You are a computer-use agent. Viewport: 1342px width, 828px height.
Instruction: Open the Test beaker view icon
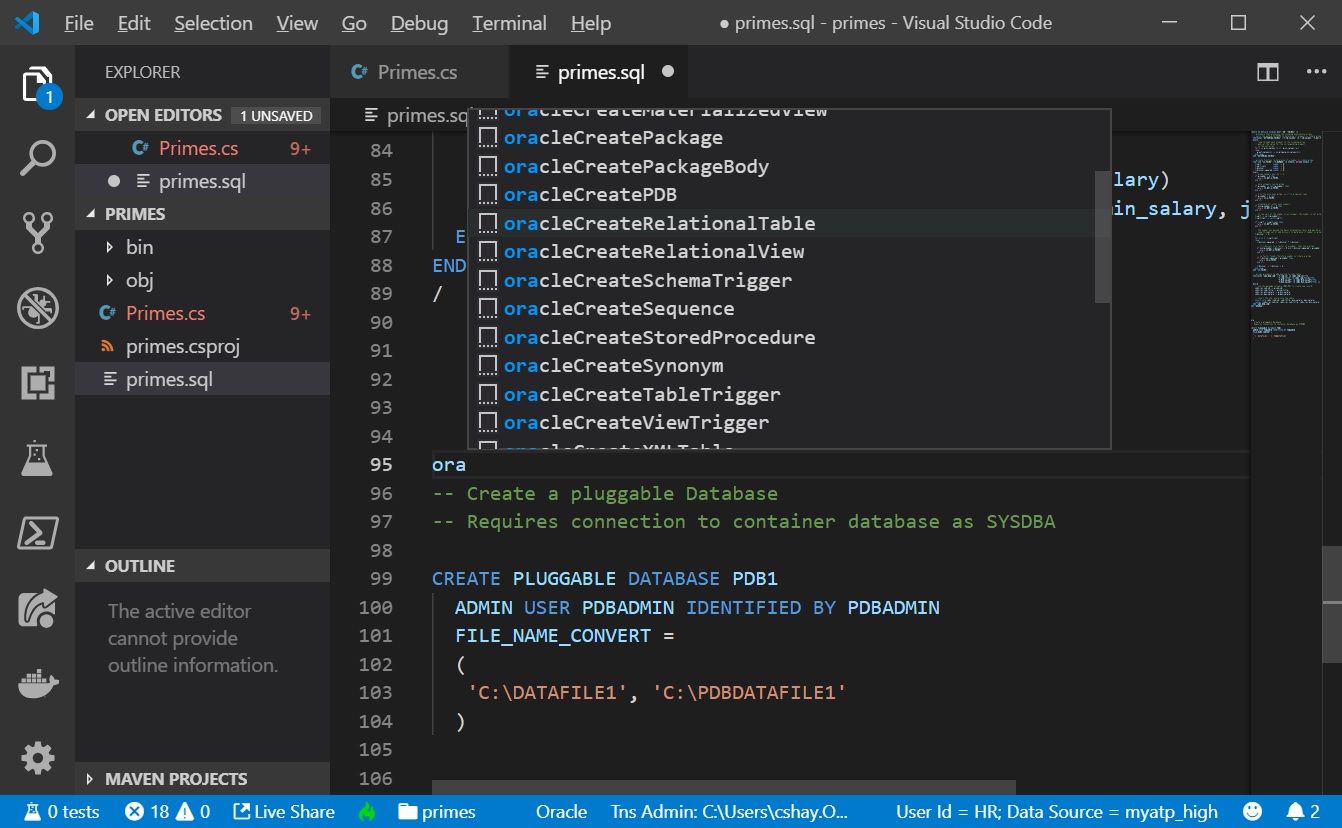(37, 458)
